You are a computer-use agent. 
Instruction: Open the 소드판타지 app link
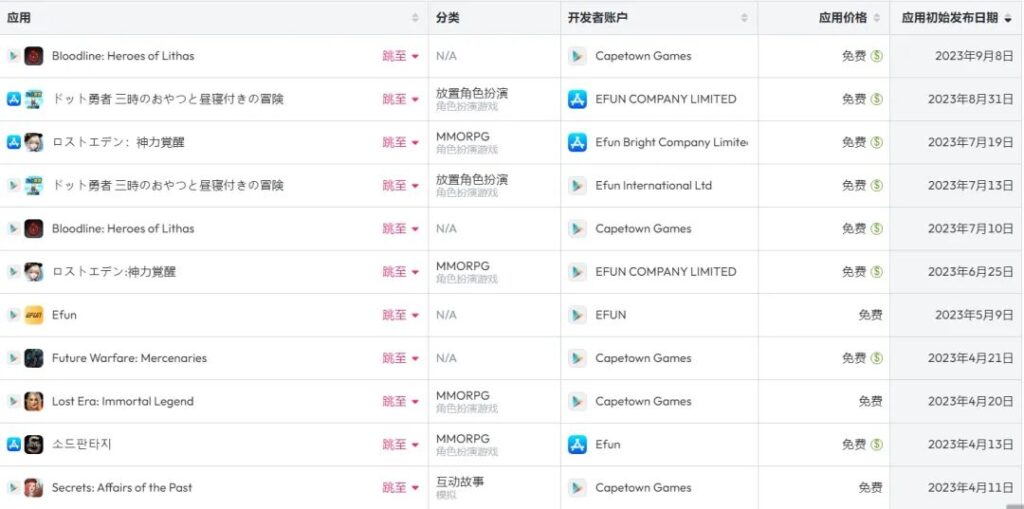click(x=82, y=444)
